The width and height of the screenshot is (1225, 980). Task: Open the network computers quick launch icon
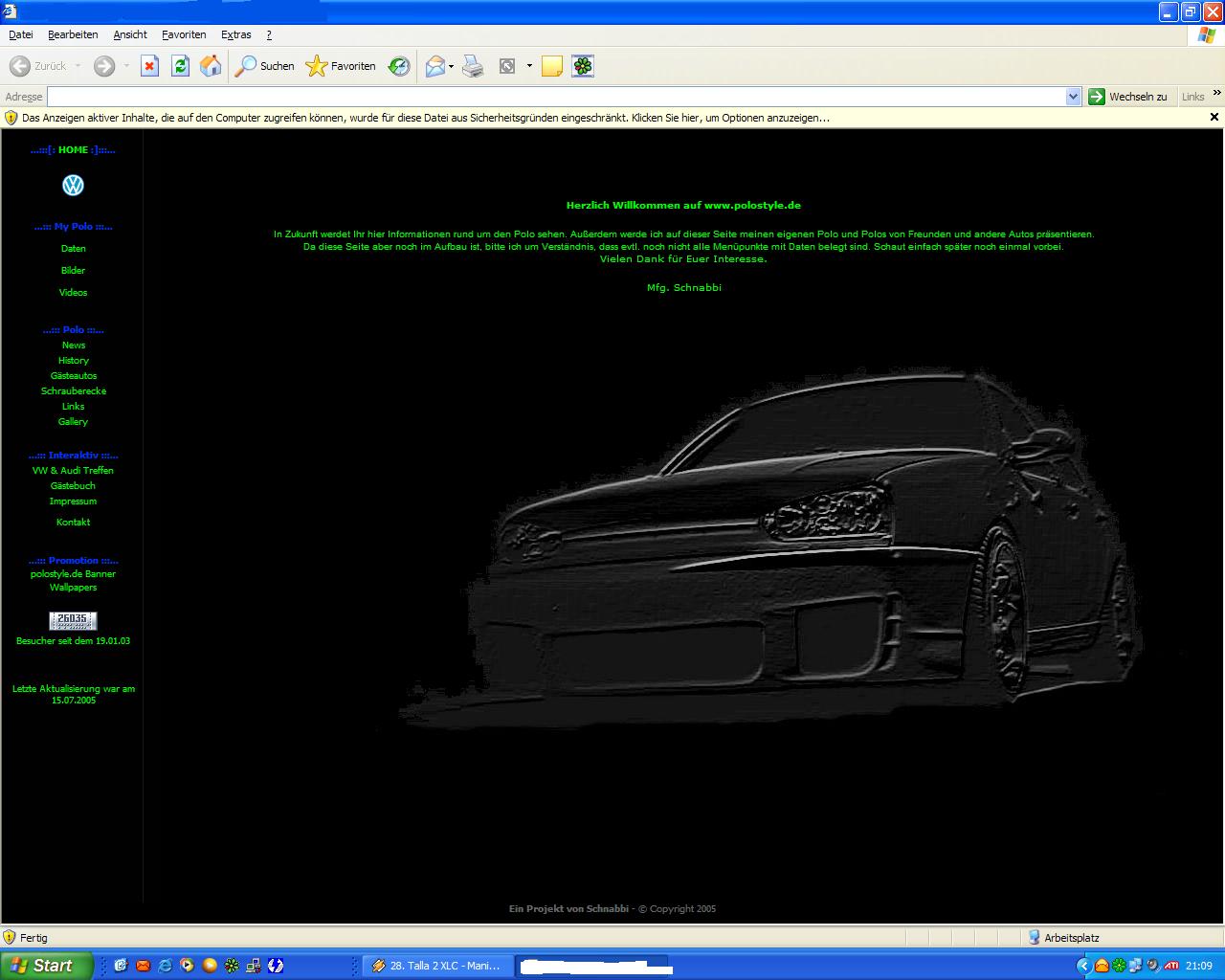(254, 966)
